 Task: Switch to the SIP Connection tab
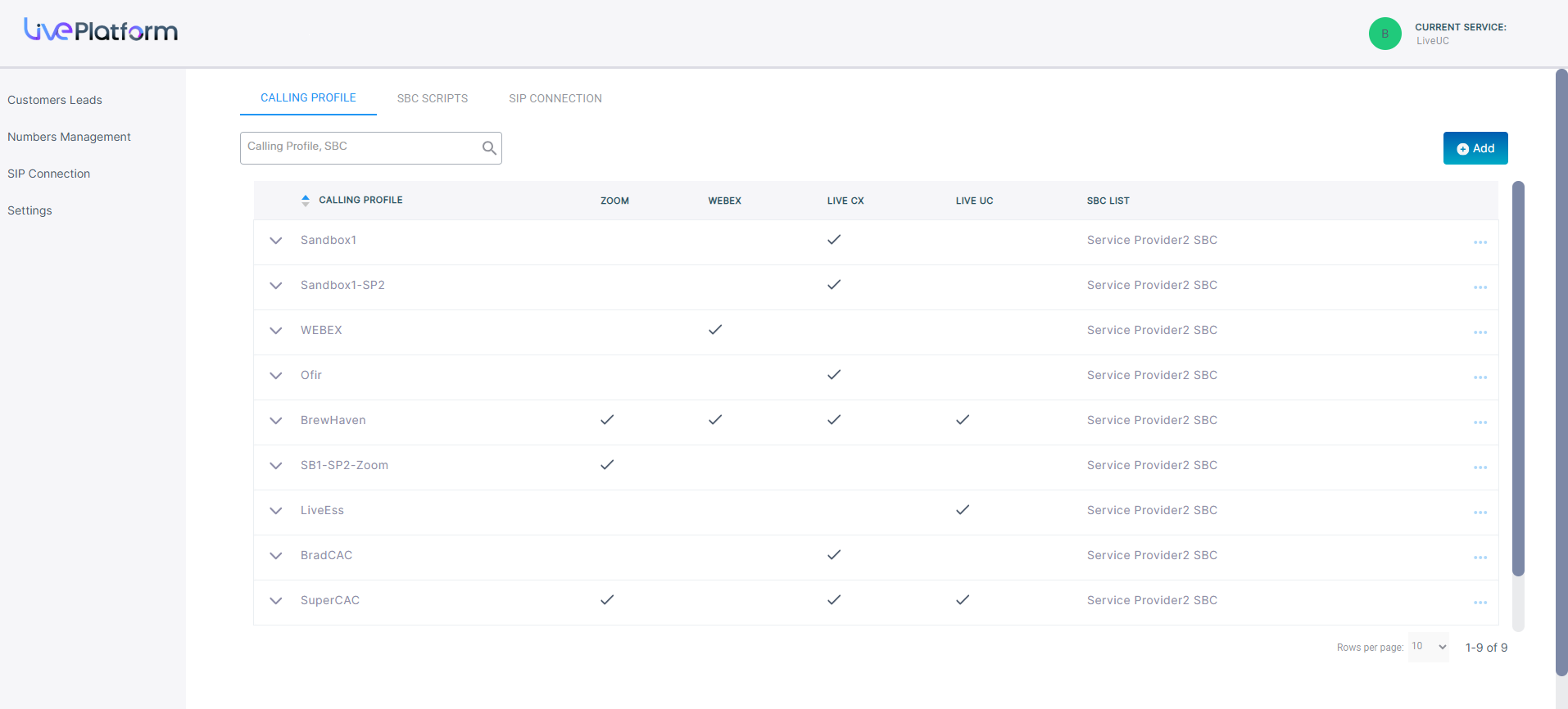coord(555,98)
